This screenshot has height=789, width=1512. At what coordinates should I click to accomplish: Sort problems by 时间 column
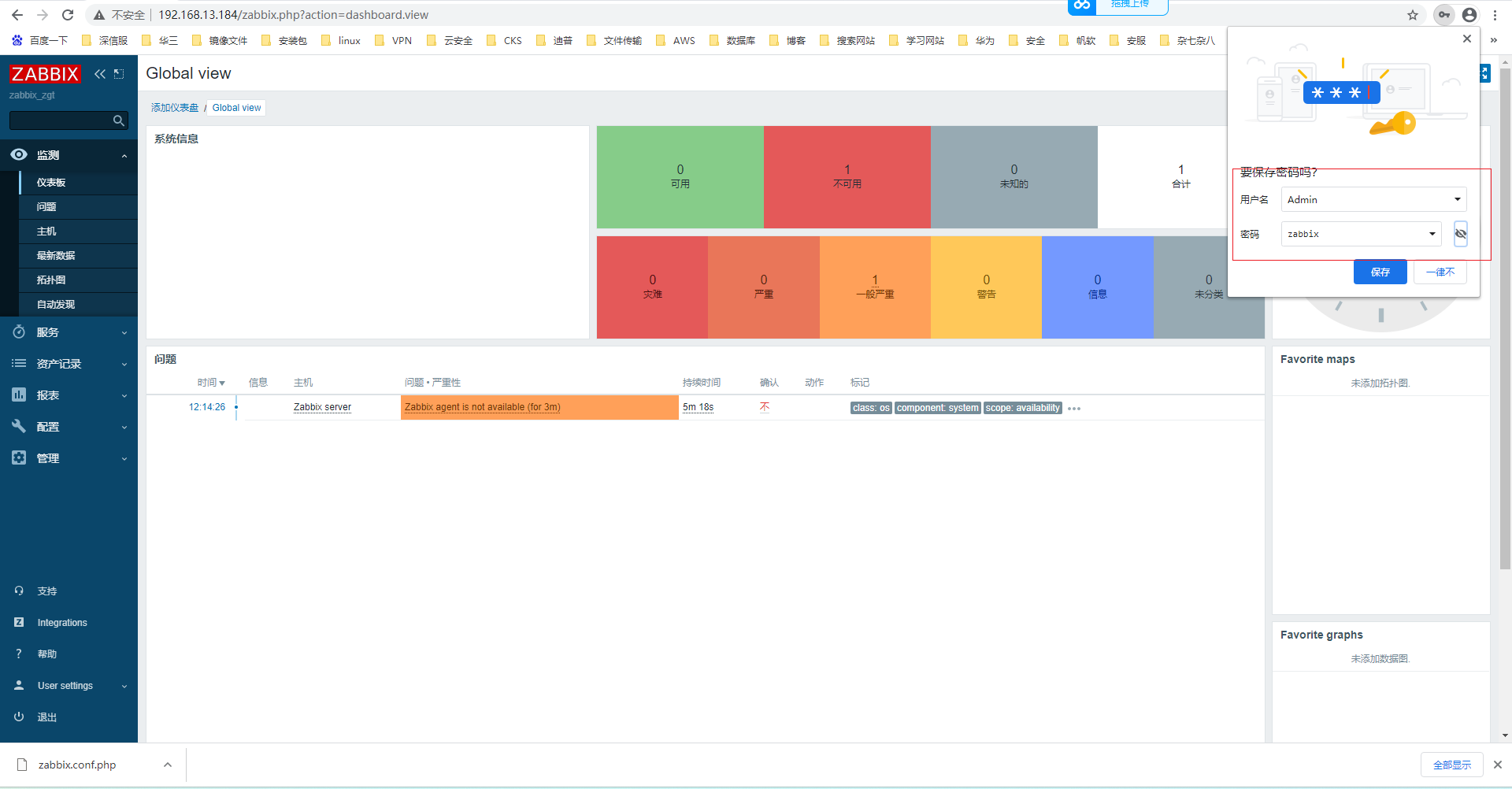(x=211, y=383)
